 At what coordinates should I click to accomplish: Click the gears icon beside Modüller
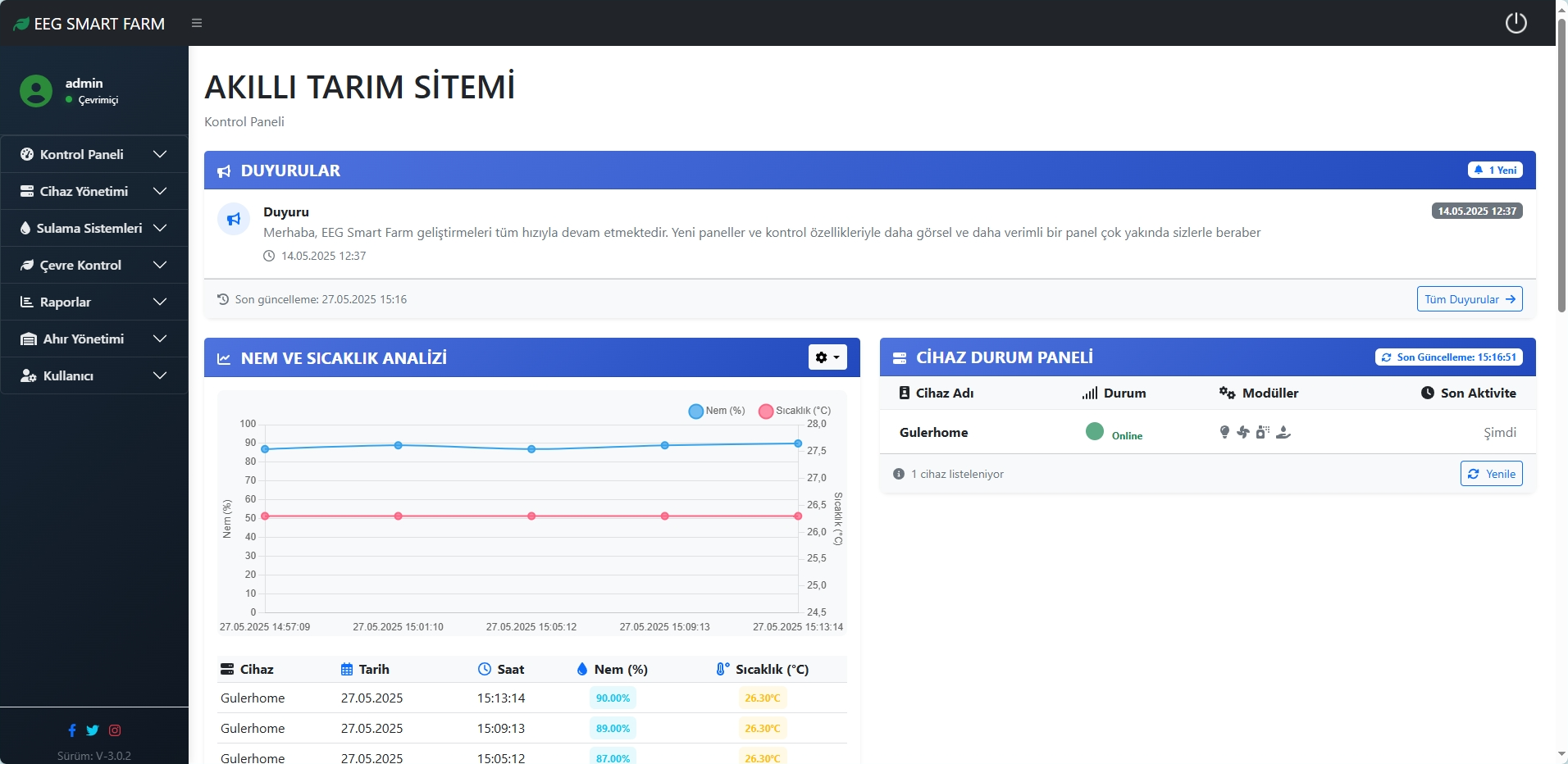[x=1227, y=393]
